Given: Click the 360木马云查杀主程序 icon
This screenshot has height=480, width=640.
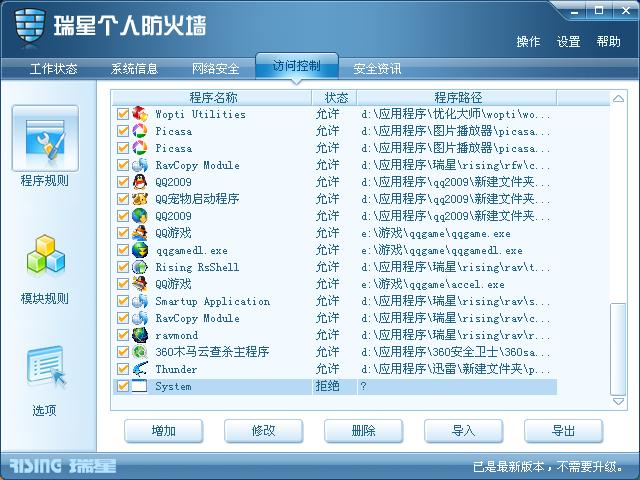Looking at the screenshot, I should click(x=140, y=352).
